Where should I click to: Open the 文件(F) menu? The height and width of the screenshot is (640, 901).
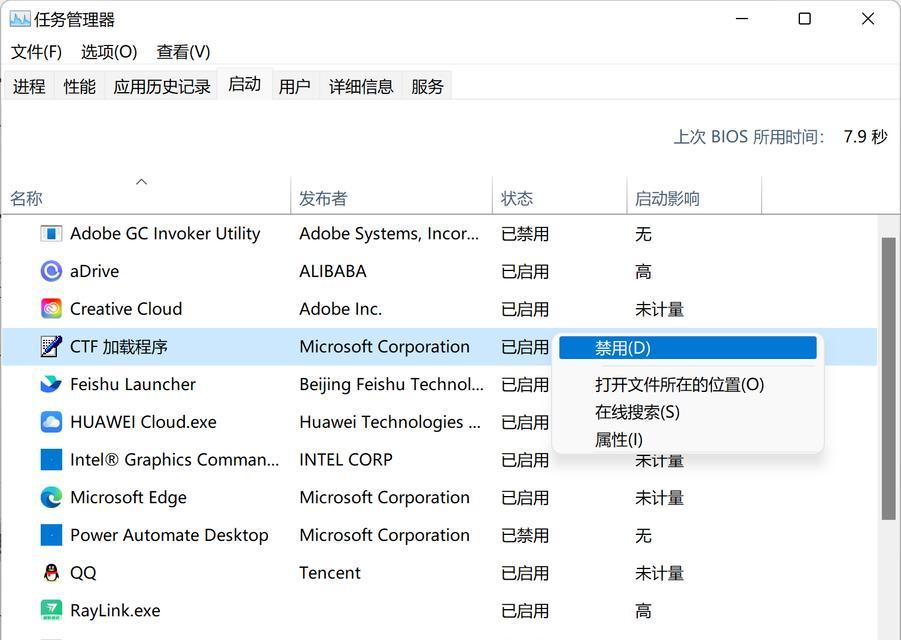(x=36, y=52)
